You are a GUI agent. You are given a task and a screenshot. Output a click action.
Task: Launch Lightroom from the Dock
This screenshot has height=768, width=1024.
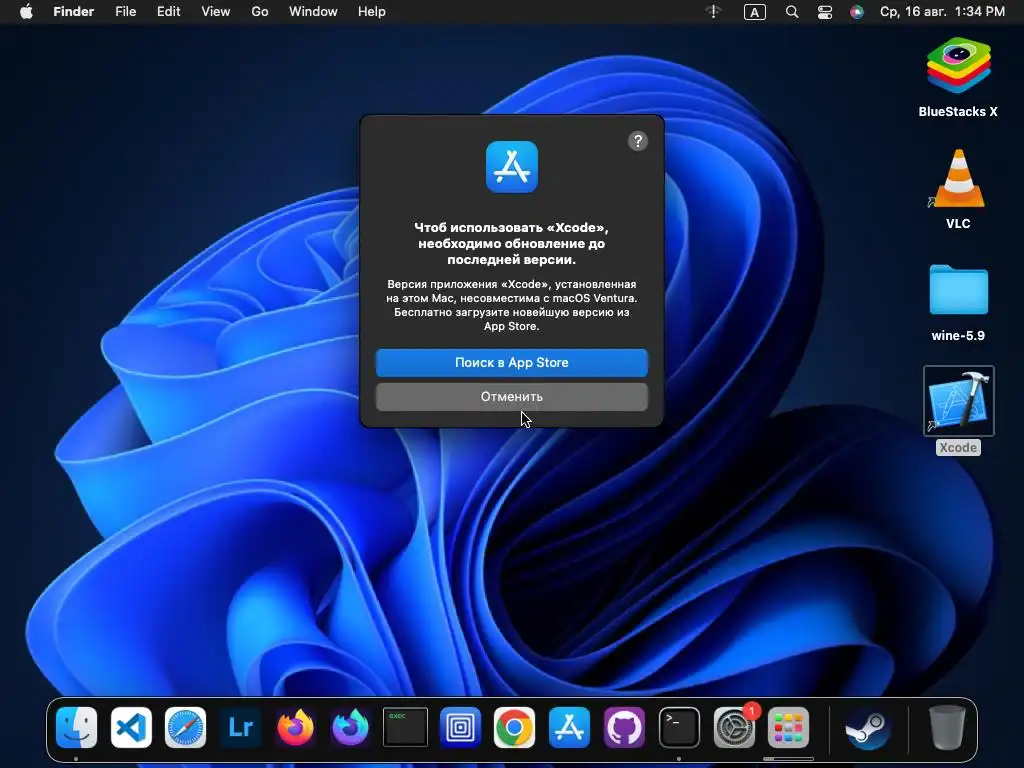[x=240, y=727]
